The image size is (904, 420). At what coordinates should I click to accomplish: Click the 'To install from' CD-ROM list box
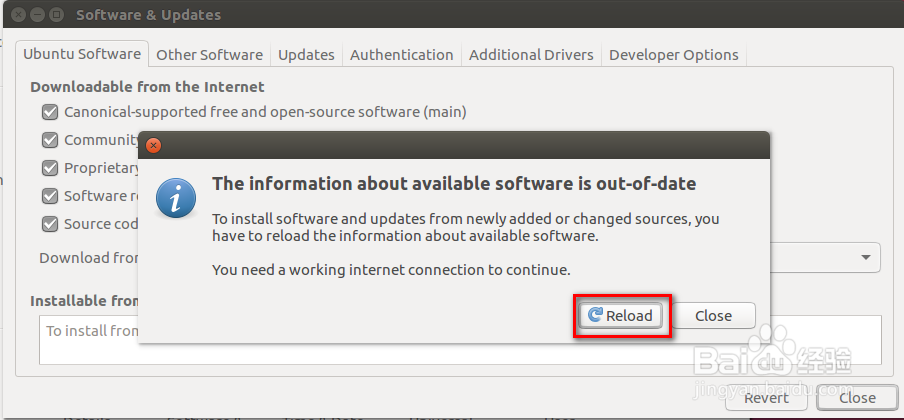(x=460, y=340)
